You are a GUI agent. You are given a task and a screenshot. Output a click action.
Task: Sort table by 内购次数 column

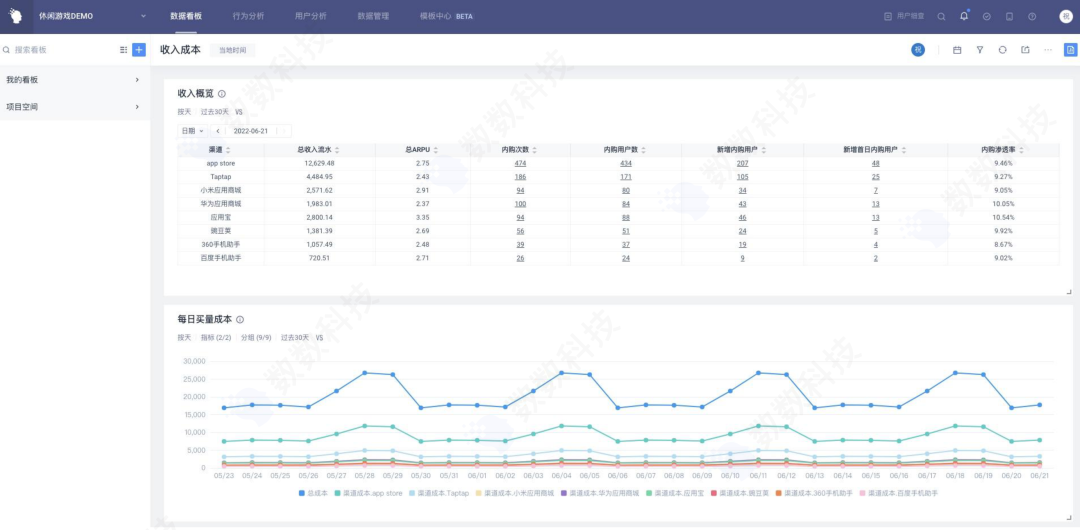pos(534,150)
